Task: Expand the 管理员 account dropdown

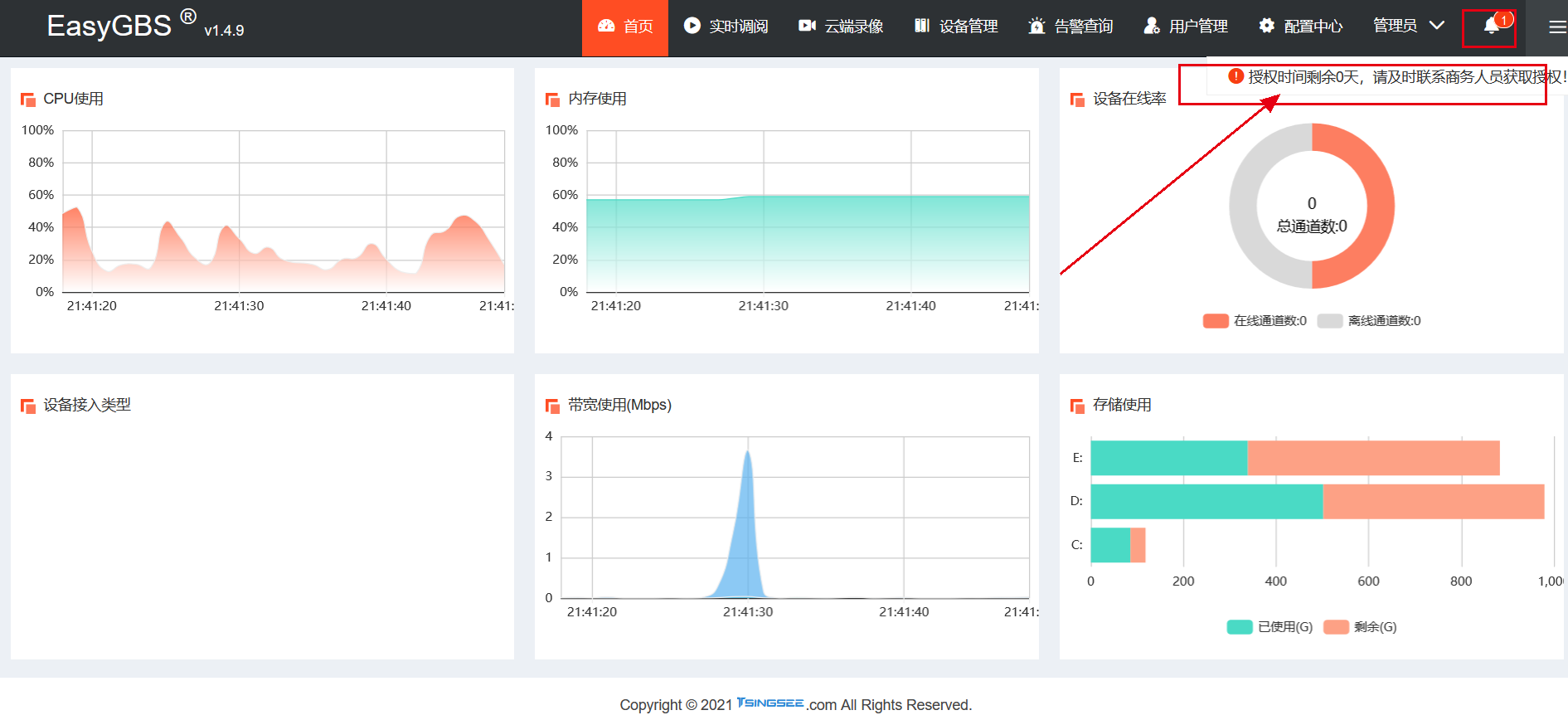Action: click(x=1408, y=26)
